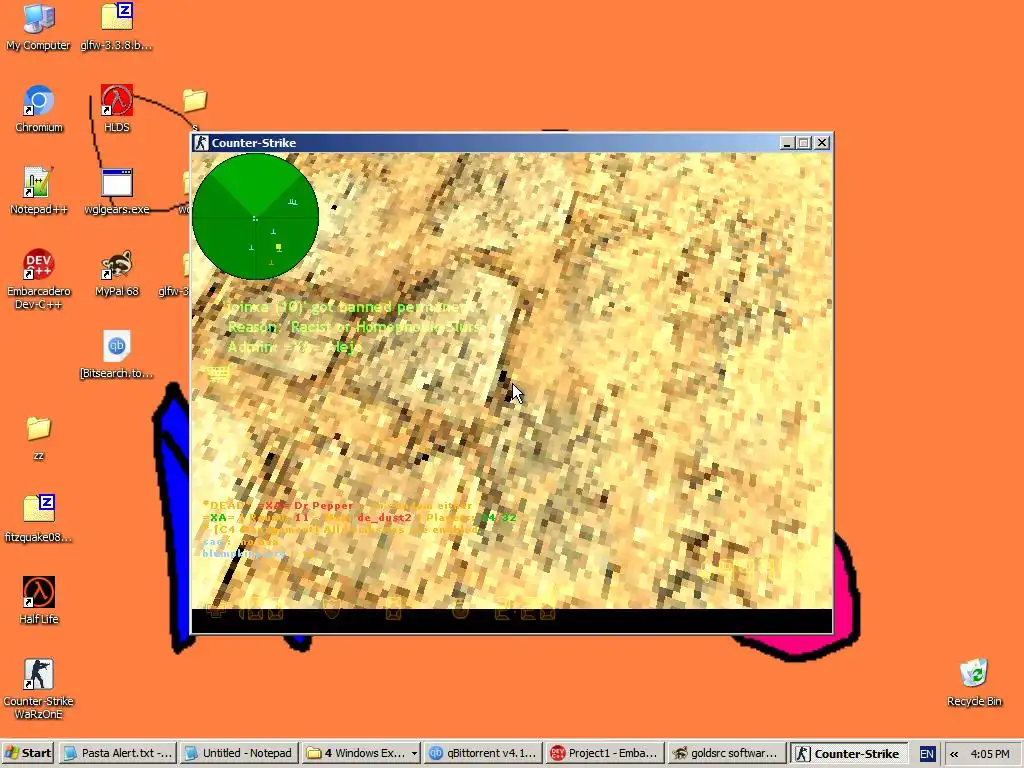Click the de_dust2 map info chat line
The image size is (1024, 768).
coord(359,518)
